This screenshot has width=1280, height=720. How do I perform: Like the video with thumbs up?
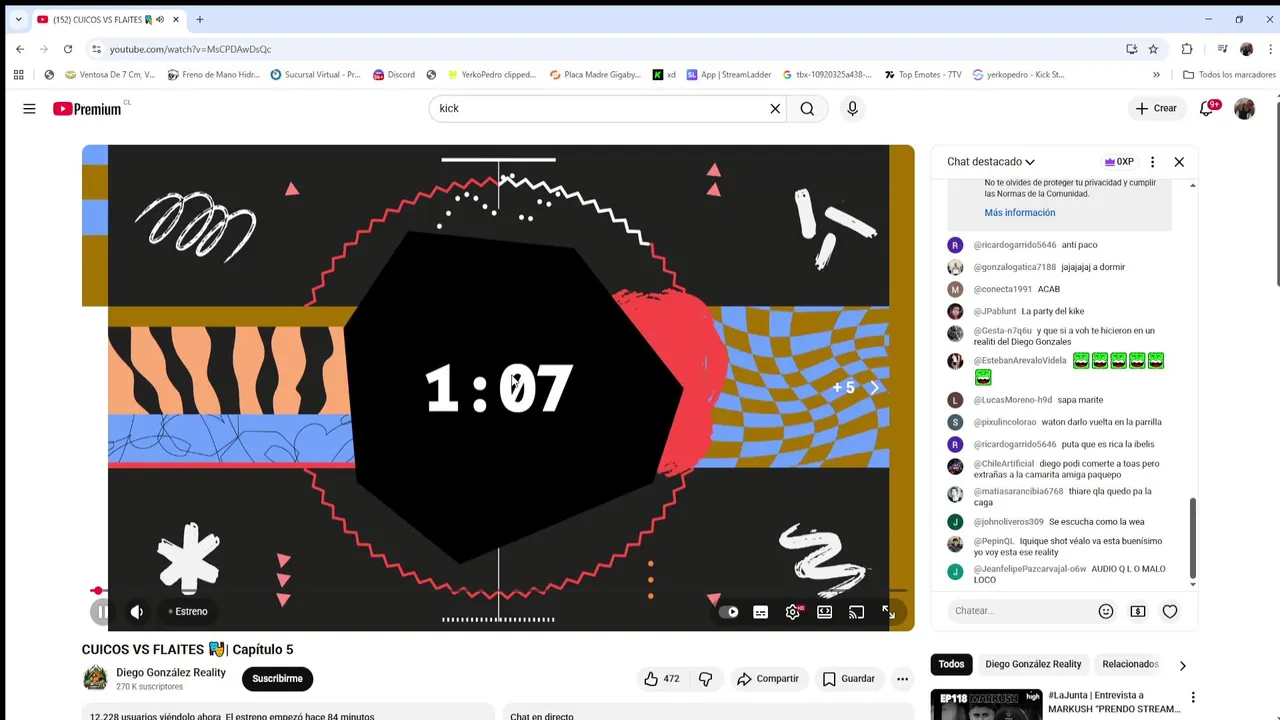pyautogui.click(x=662, y=679)
